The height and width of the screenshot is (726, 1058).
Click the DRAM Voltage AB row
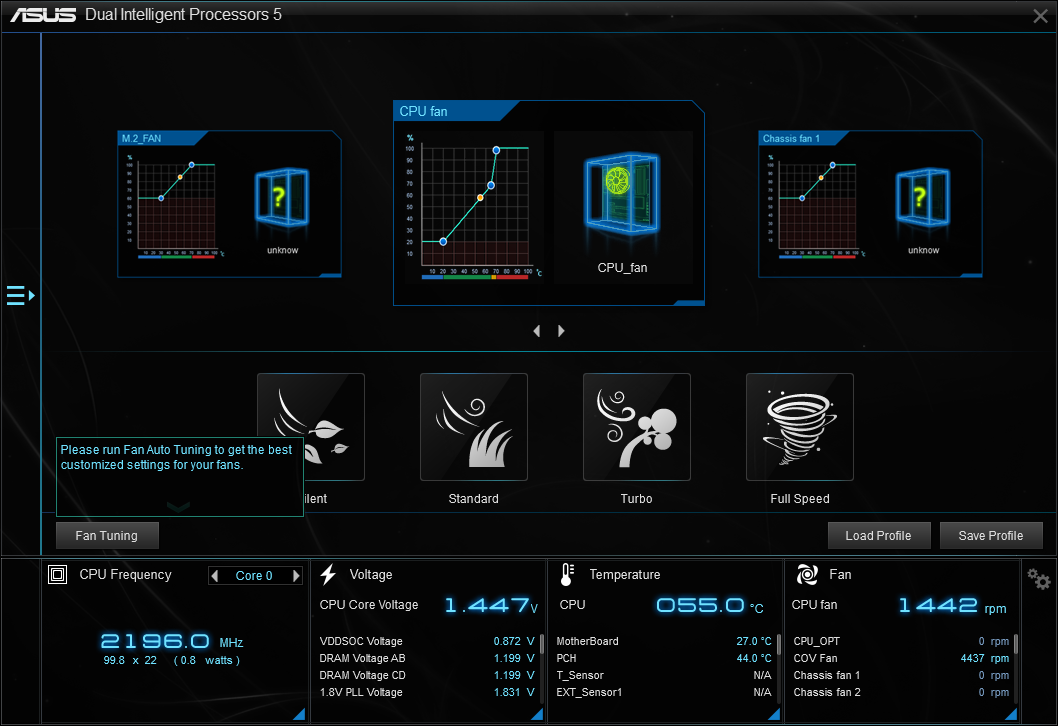coord(427,658)
